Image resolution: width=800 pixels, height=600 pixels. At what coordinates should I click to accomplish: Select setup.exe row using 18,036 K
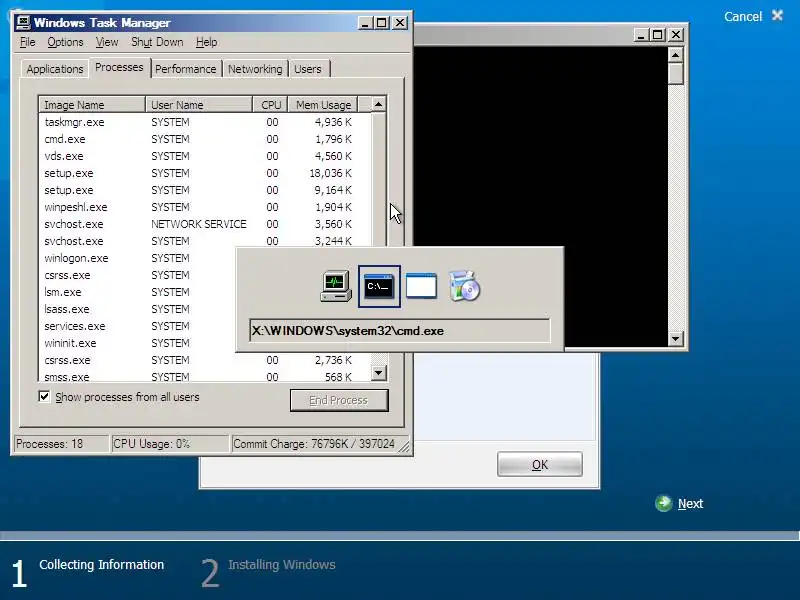pos(205,173)
